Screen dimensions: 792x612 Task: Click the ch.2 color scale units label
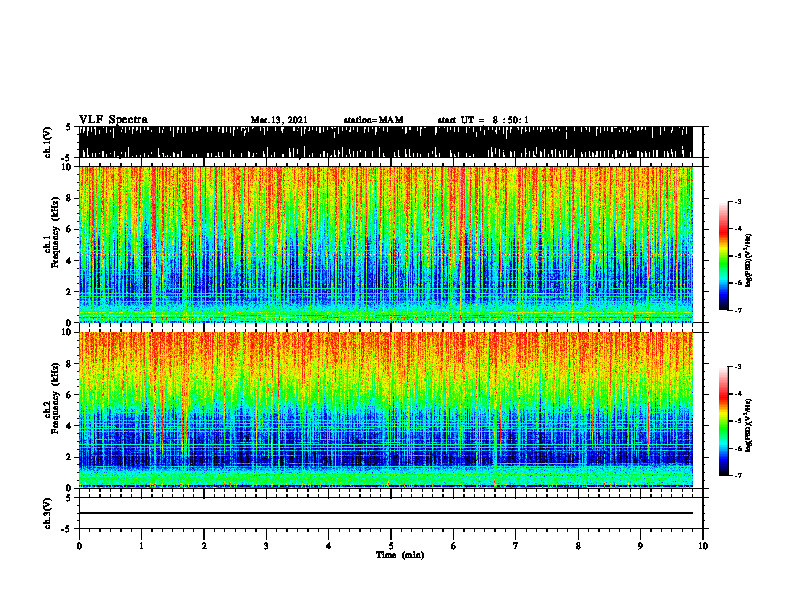(750, 426)
